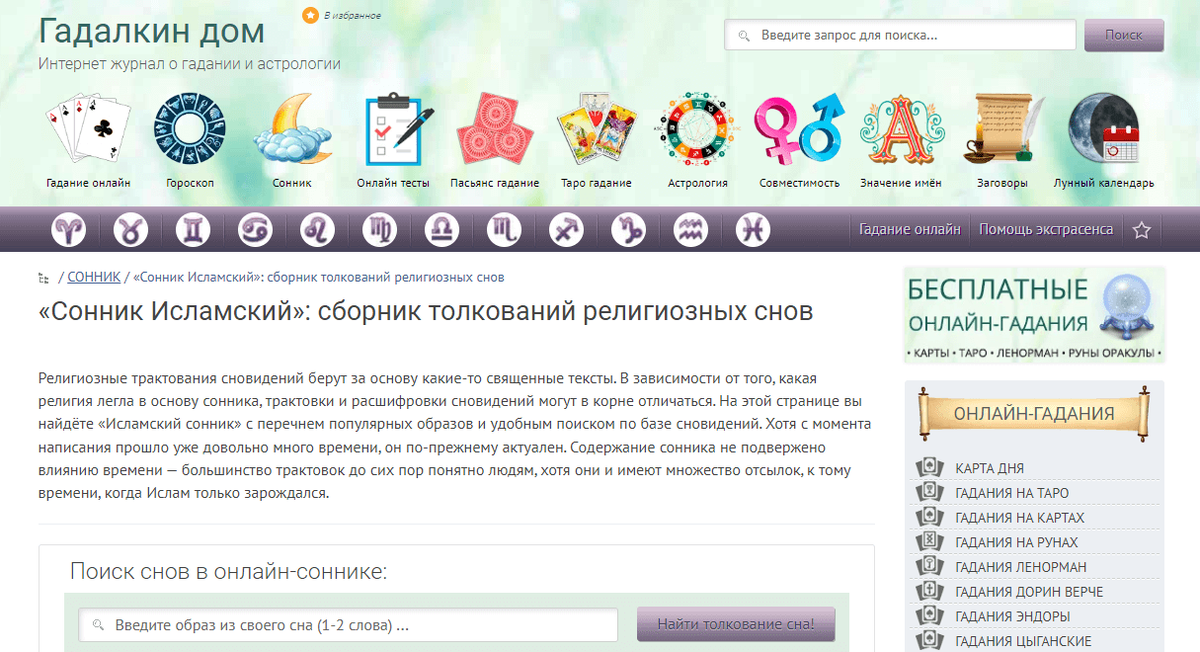Select the Aries zodiac sign
The width and height of the screenshot is (1200, 652).
tap(69, 230)
